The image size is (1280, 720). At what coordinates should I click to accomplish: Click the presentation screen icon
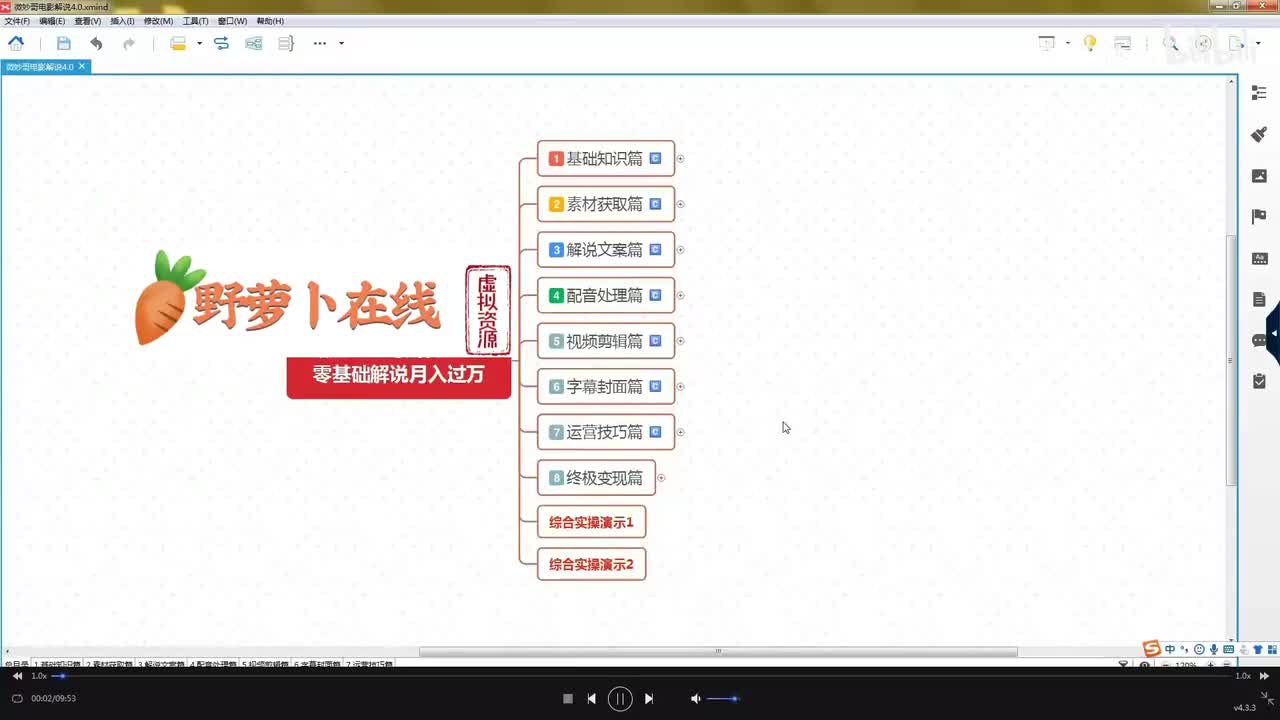1047,43
